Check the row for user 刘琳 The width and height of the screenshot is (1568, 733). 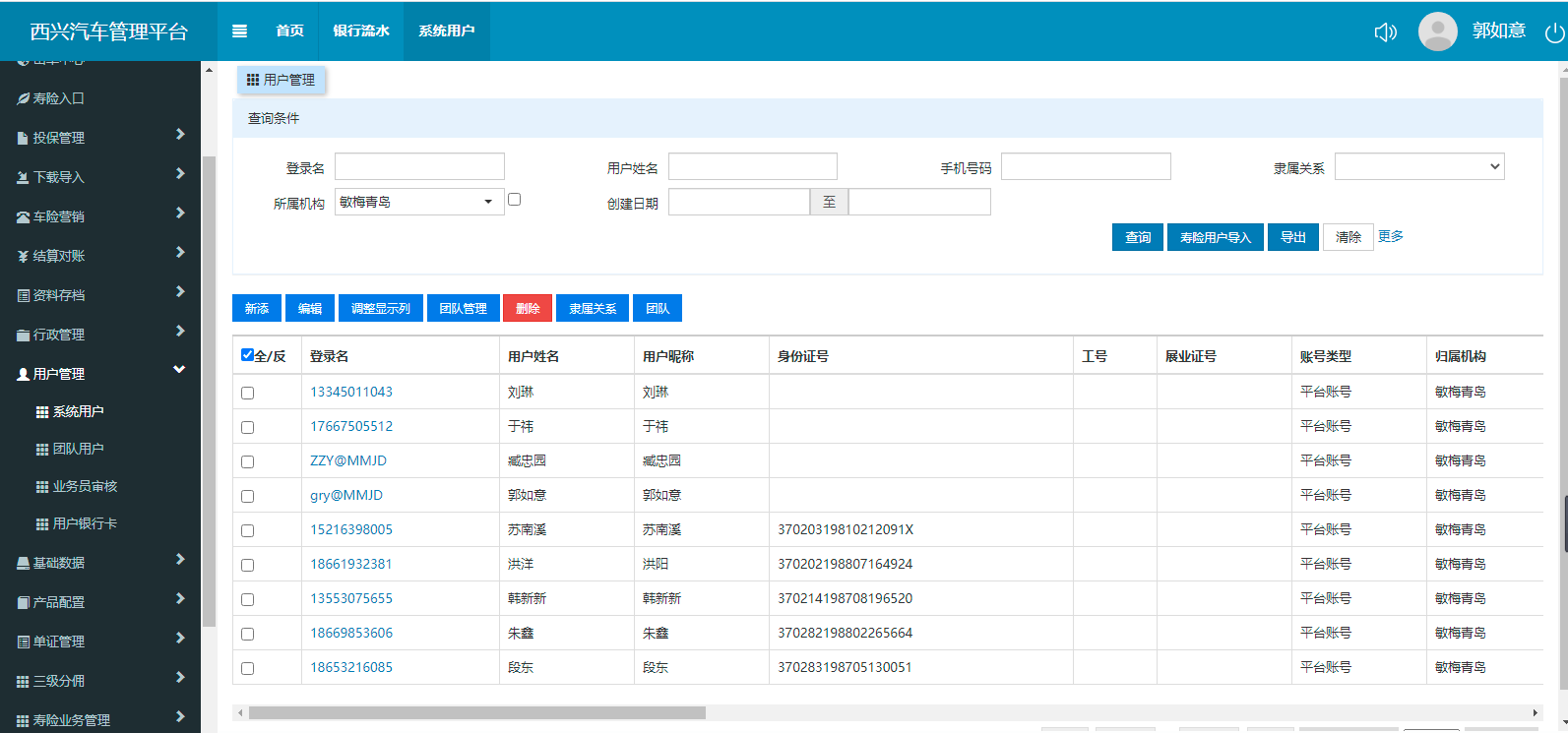click(247, 393)
